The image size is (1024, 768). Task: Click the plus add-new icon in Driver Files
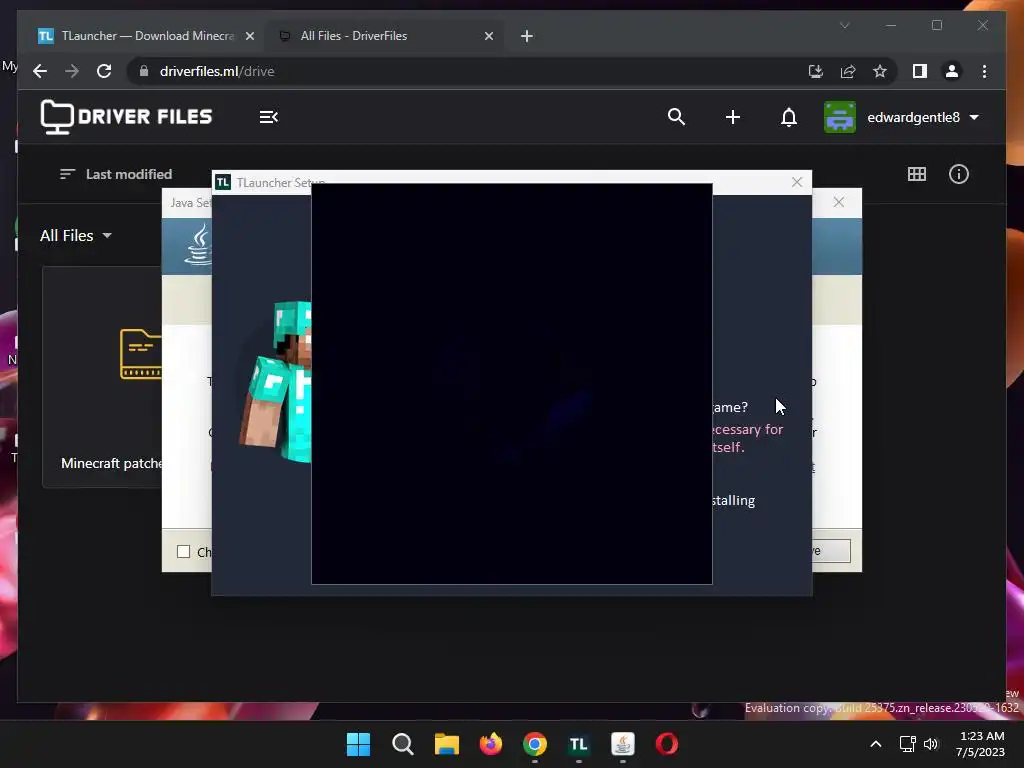(x=733, y=117)
